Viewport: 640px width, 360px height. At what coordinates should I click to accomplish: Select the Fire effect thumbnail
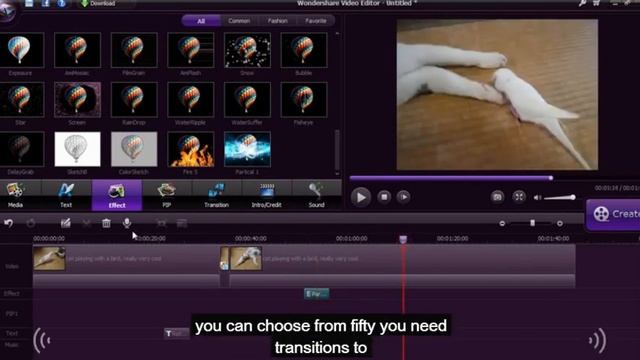(191, 149)
